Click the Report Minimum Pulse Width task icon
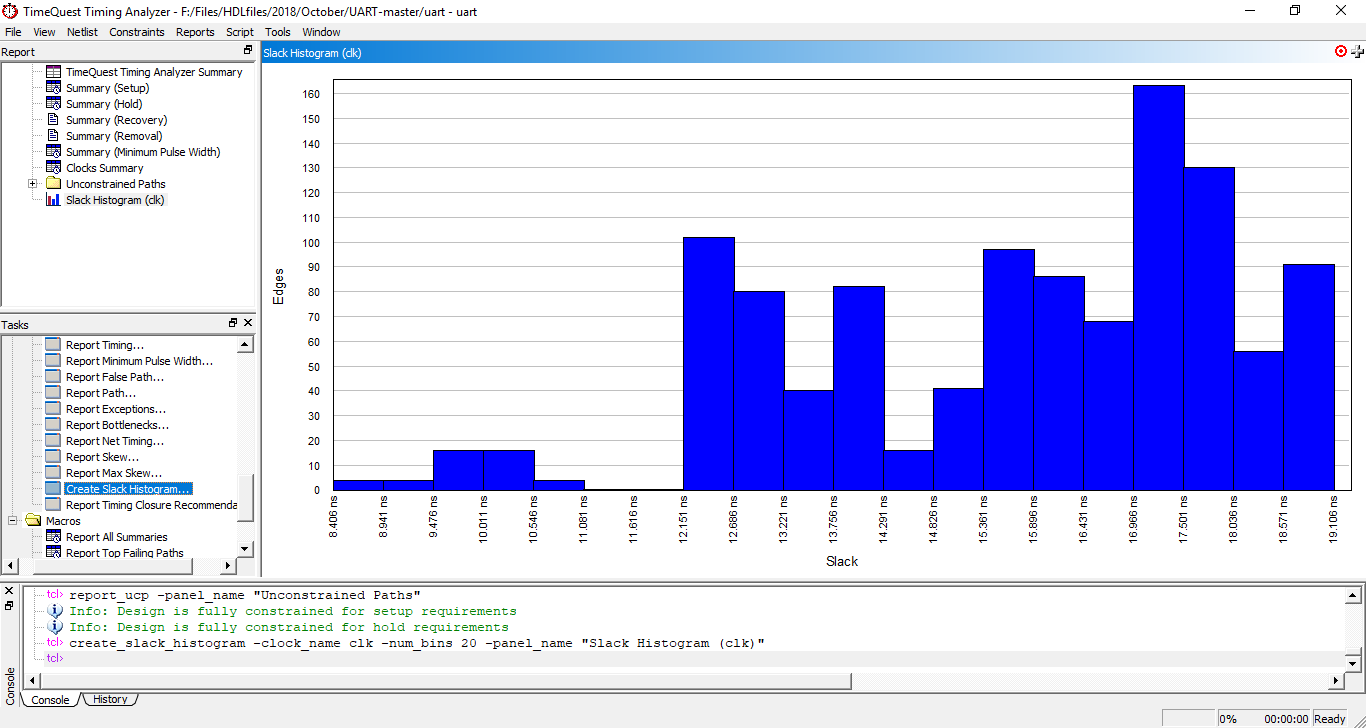The width and height of the screenshot is (1366, 728). click(53, 361)
